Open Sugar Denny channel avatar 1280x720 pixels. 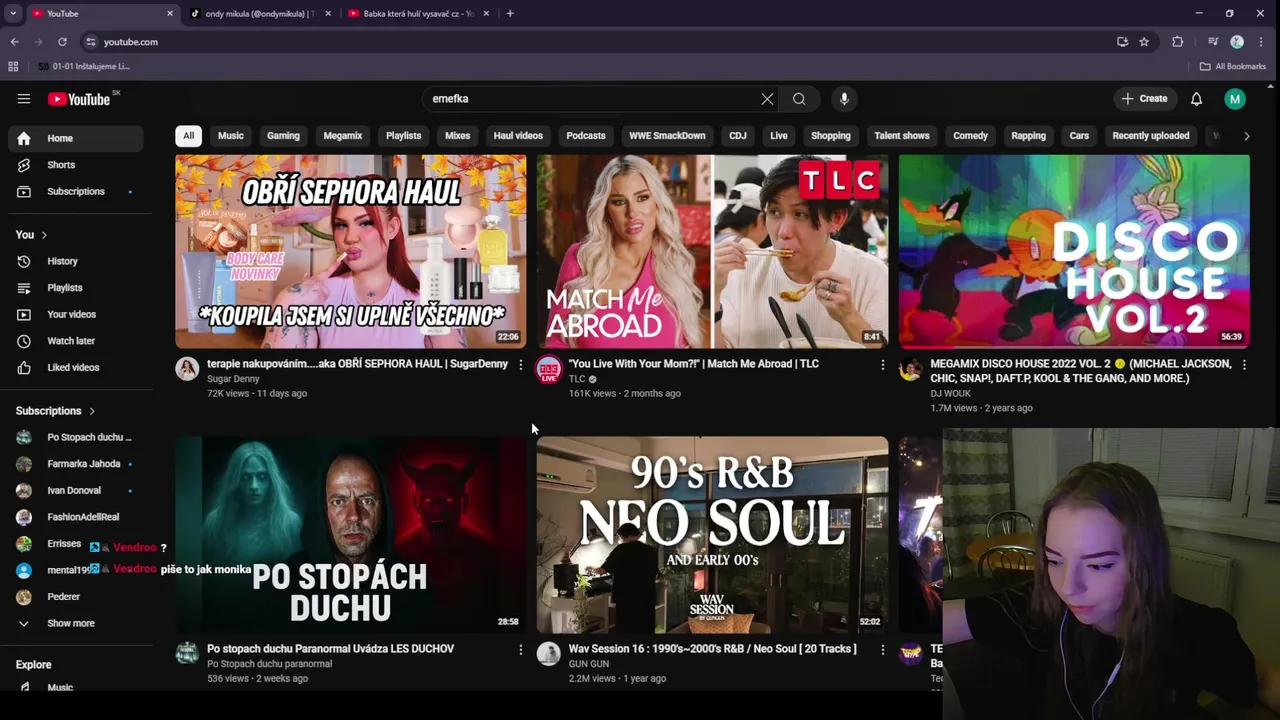tap(187, 369)
